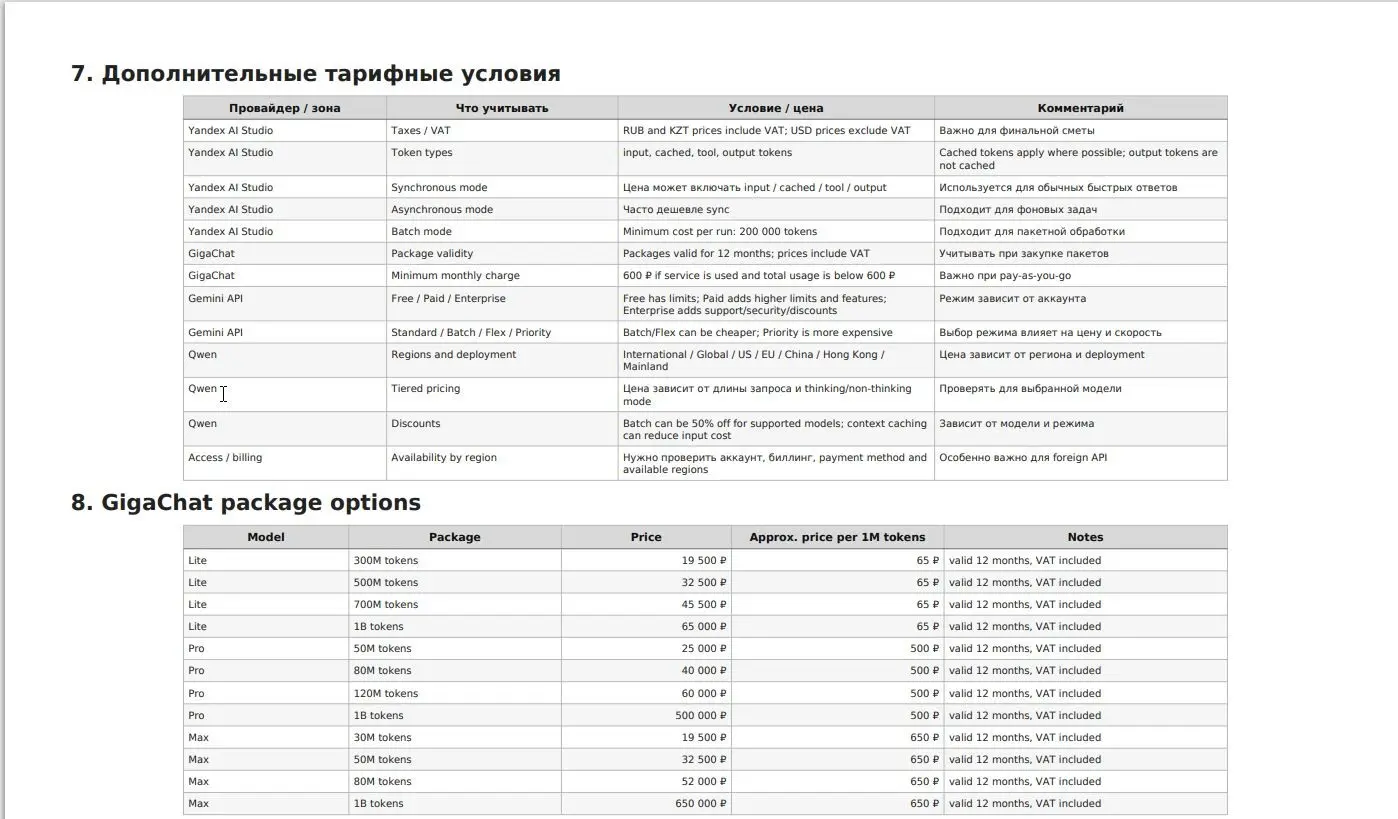Screen dimensions: 1398x819
Task: Click the '25 000 ₽' price cell
Action: click(646, 649)
